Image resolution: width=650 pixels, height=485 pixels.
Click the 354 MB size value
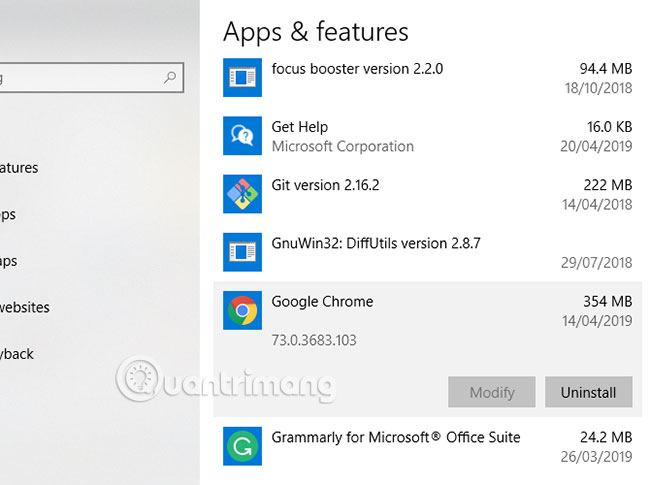click(x=608, y=302)
